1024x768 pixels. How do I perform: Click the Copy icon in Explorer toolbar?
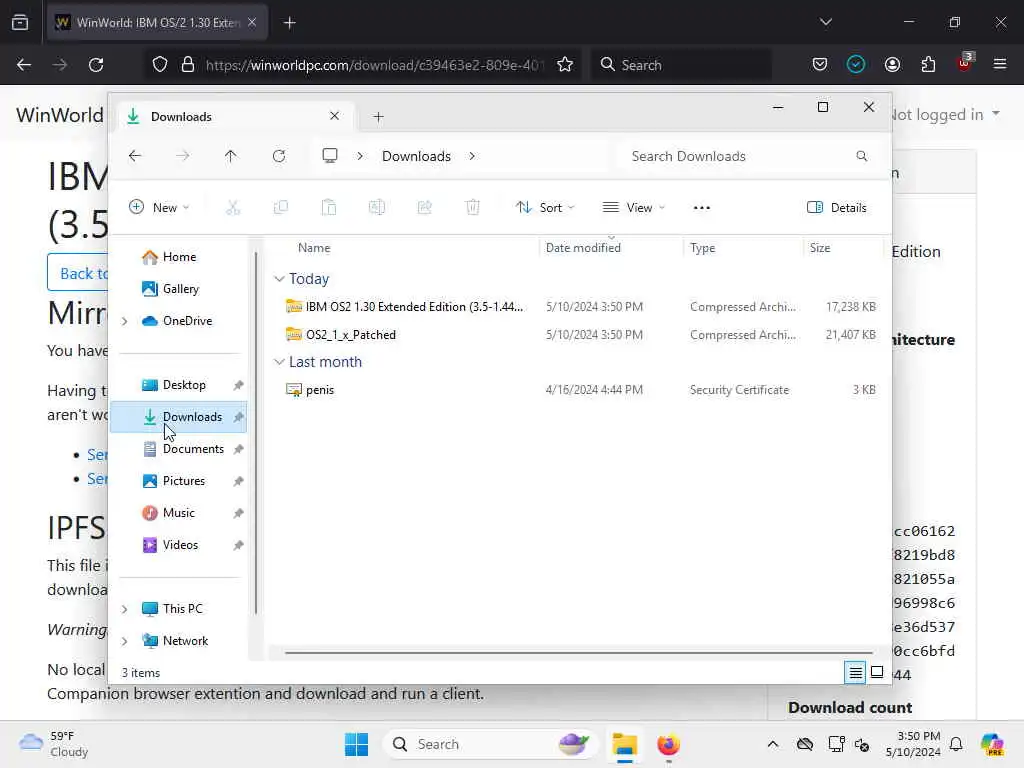(x=281, y=208)
